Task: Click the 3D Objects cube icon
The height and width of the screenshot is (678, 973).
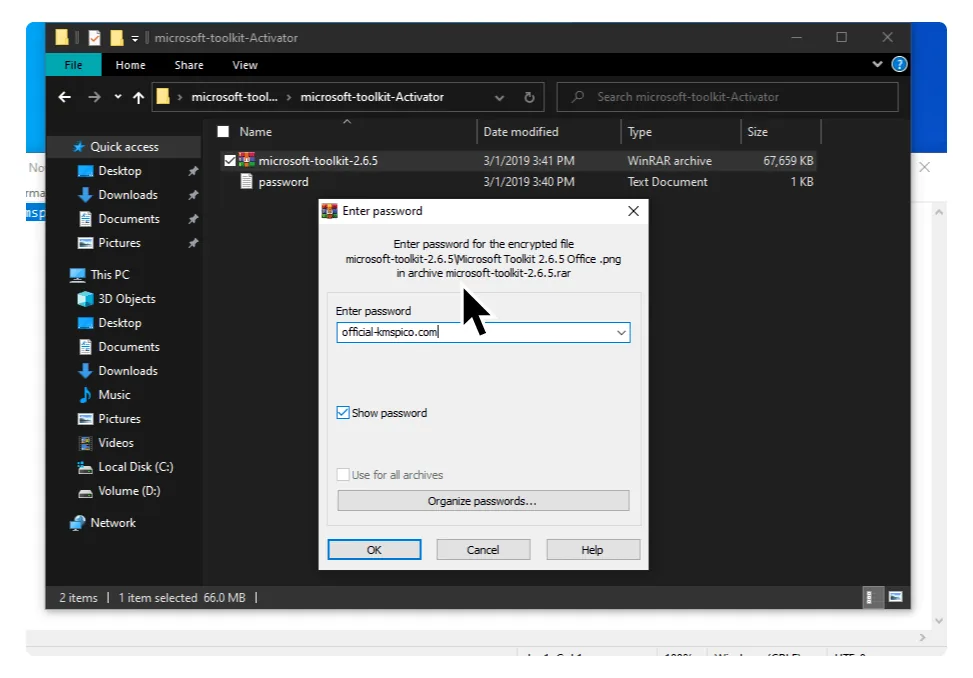Action: pos(85,299)
